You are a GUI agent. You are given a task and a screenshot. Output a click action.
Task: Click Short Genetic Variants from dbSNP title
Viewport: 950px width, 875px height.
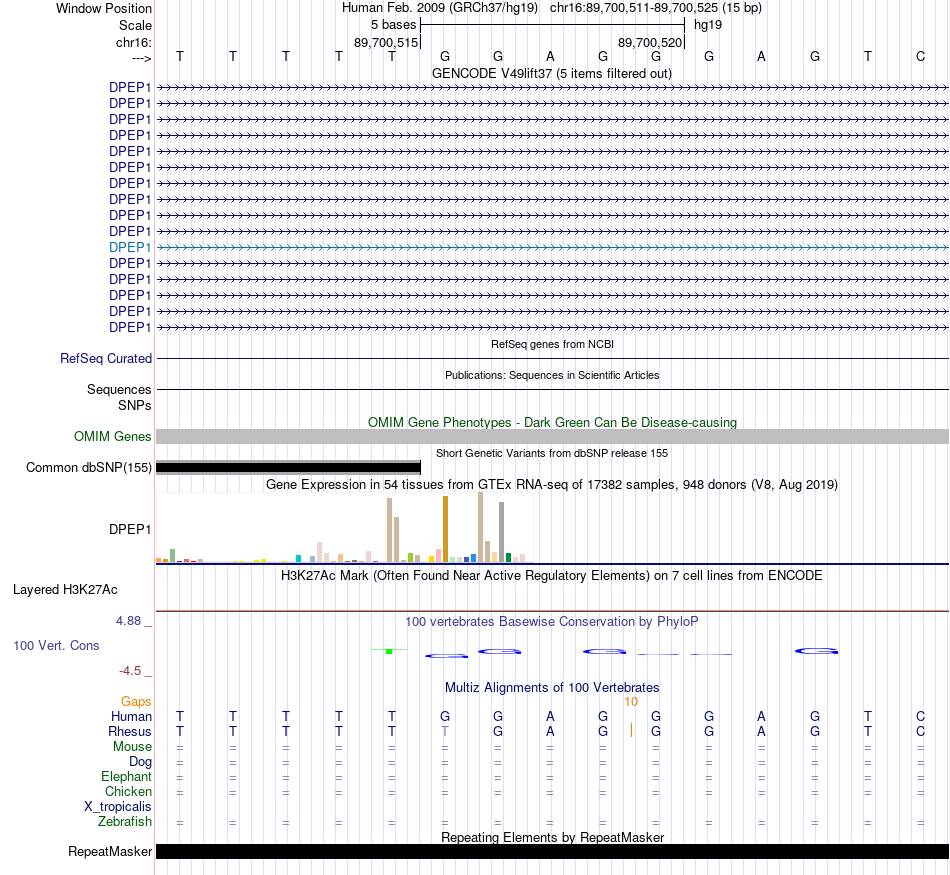pos(552,453)
